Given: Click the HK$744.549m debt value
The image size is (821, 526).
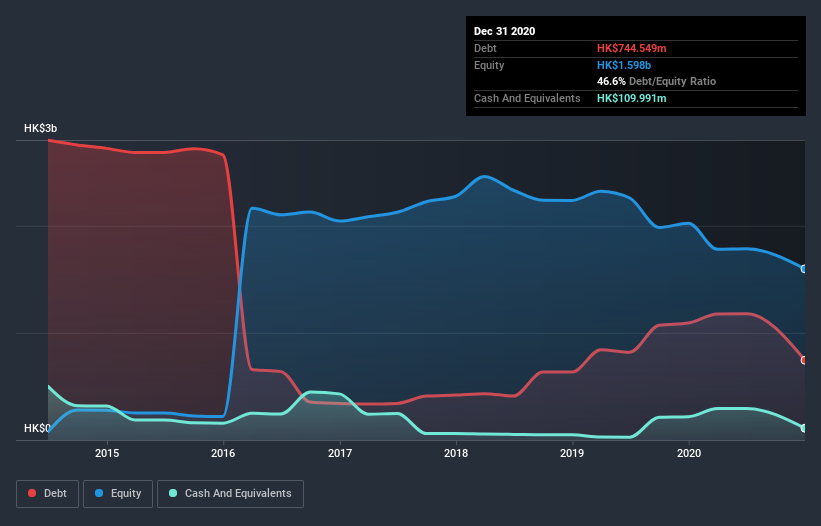Looking at the screenshot, I should [631, 48].
